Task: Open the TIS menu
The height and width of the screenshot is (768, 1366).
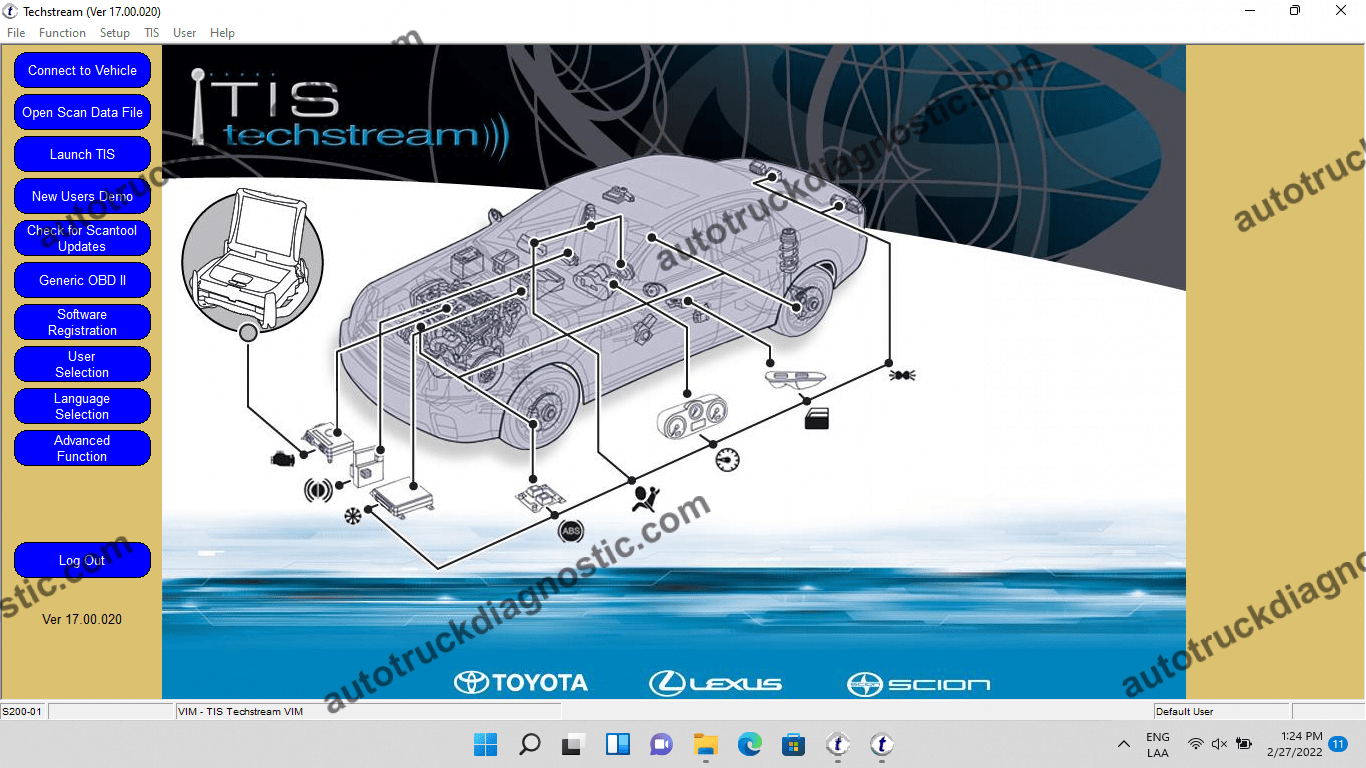Action: click(x=151, y=33)
